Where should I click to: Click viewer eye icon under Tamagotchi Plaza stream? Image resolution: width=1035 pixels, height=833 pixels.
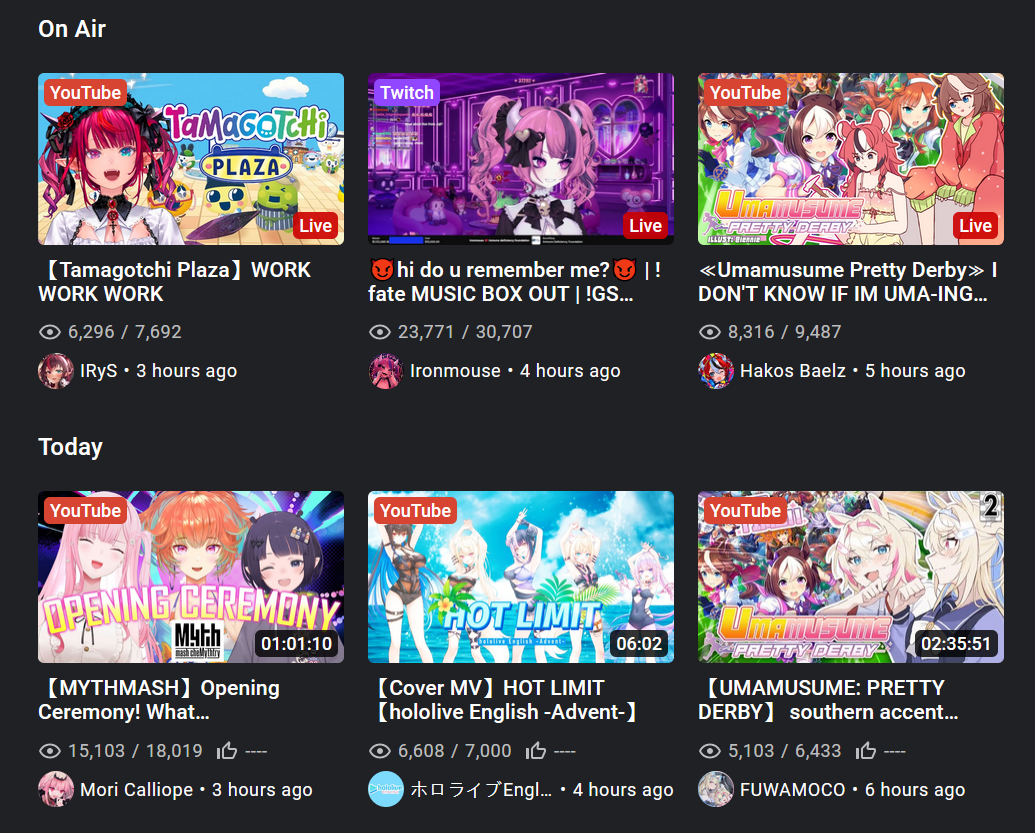tap(50, 332)
